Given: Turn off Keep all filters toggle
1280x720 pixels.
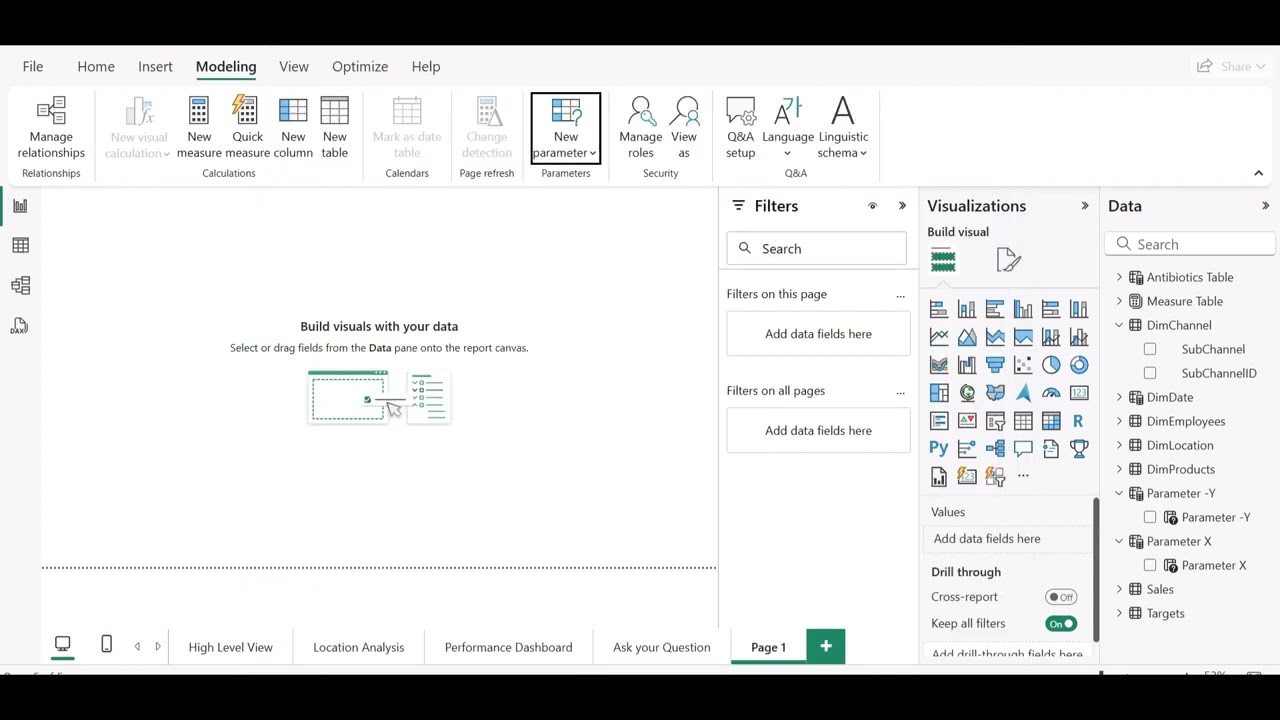Looking at the screenshot, I should pos(1061,624).
